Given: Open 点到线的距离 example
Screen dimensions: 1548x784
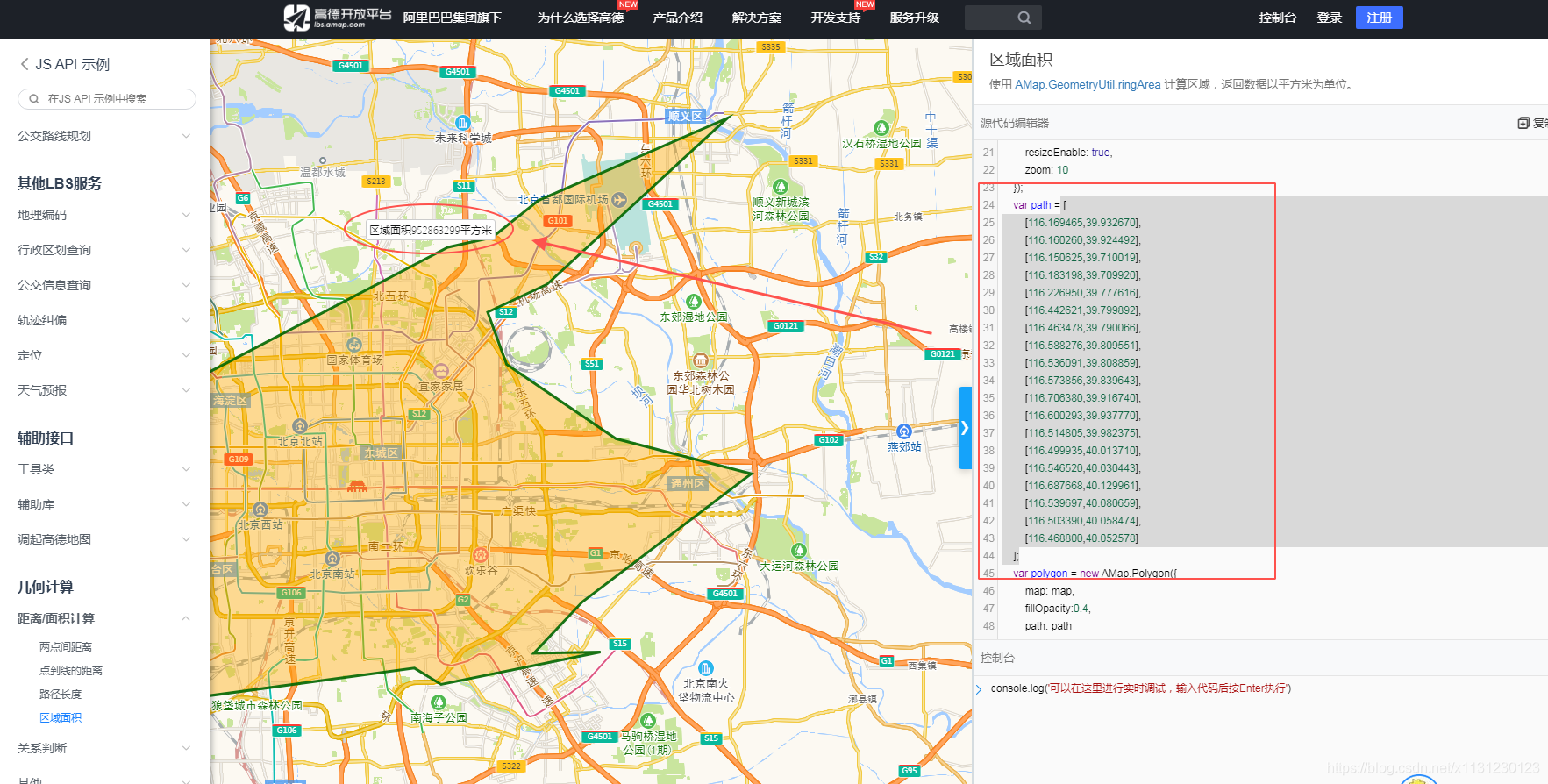Looking at the screenshot, I should 71,671.
